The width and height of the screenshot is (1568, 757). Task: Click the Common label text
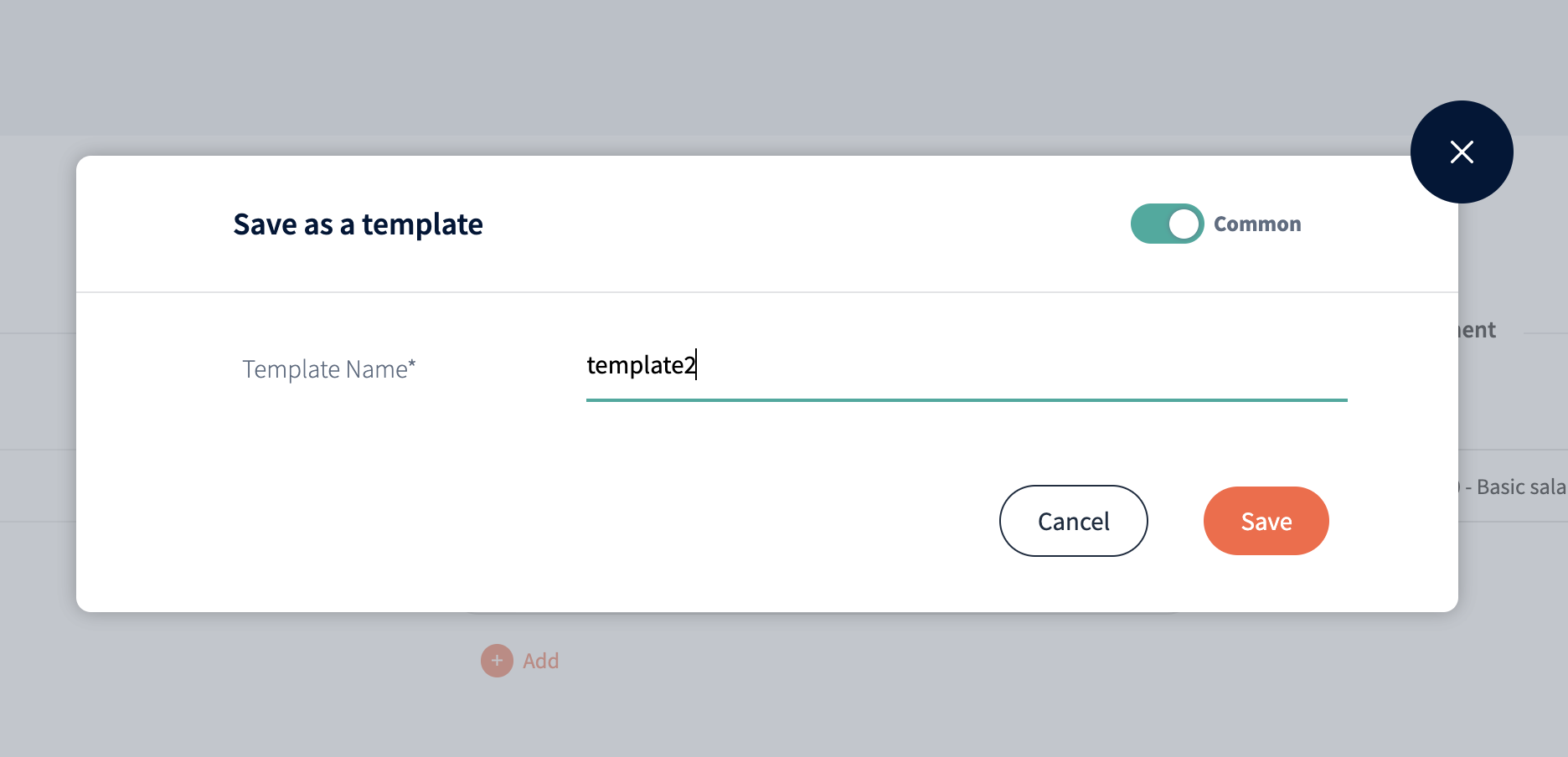[x=1257, y=224]
